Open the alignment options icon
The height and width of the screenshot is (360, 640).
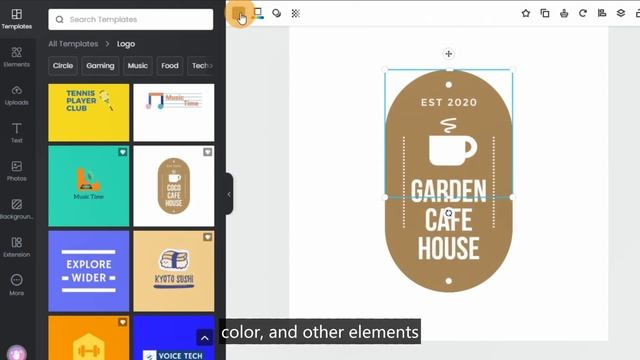point(602,13)
